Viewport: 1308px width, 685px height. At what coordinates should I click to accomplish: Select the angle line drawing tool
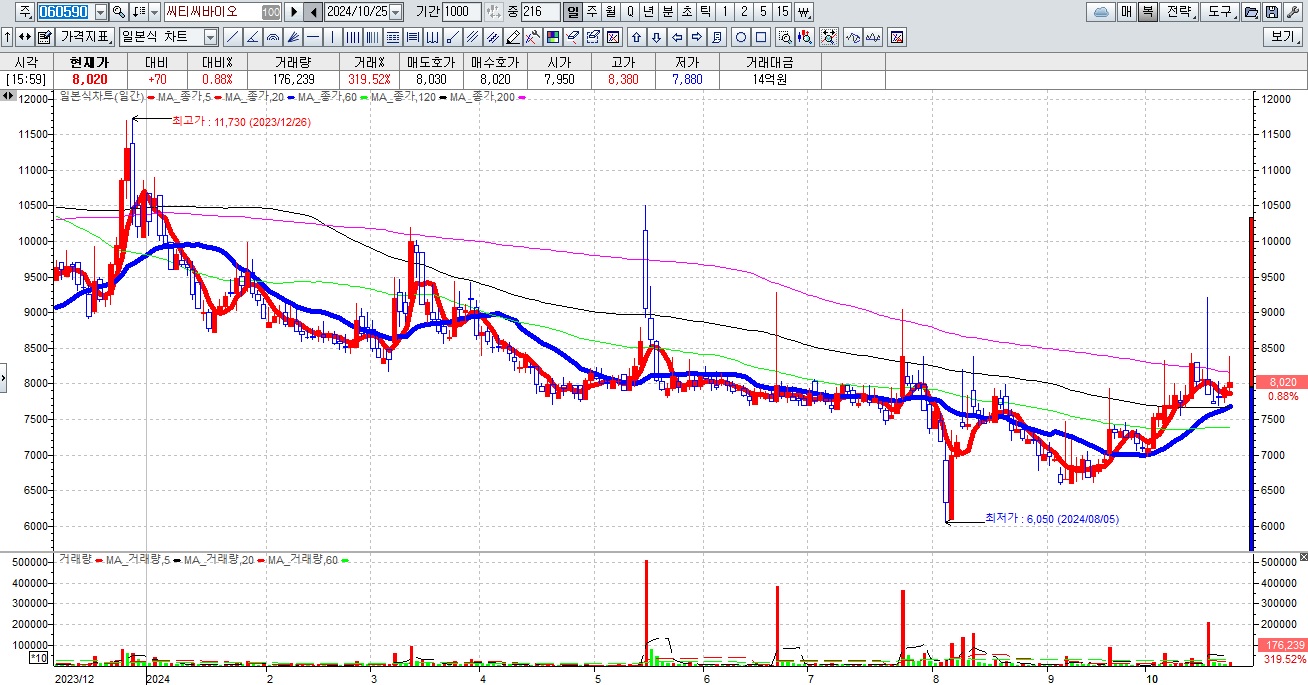(253, 37)
